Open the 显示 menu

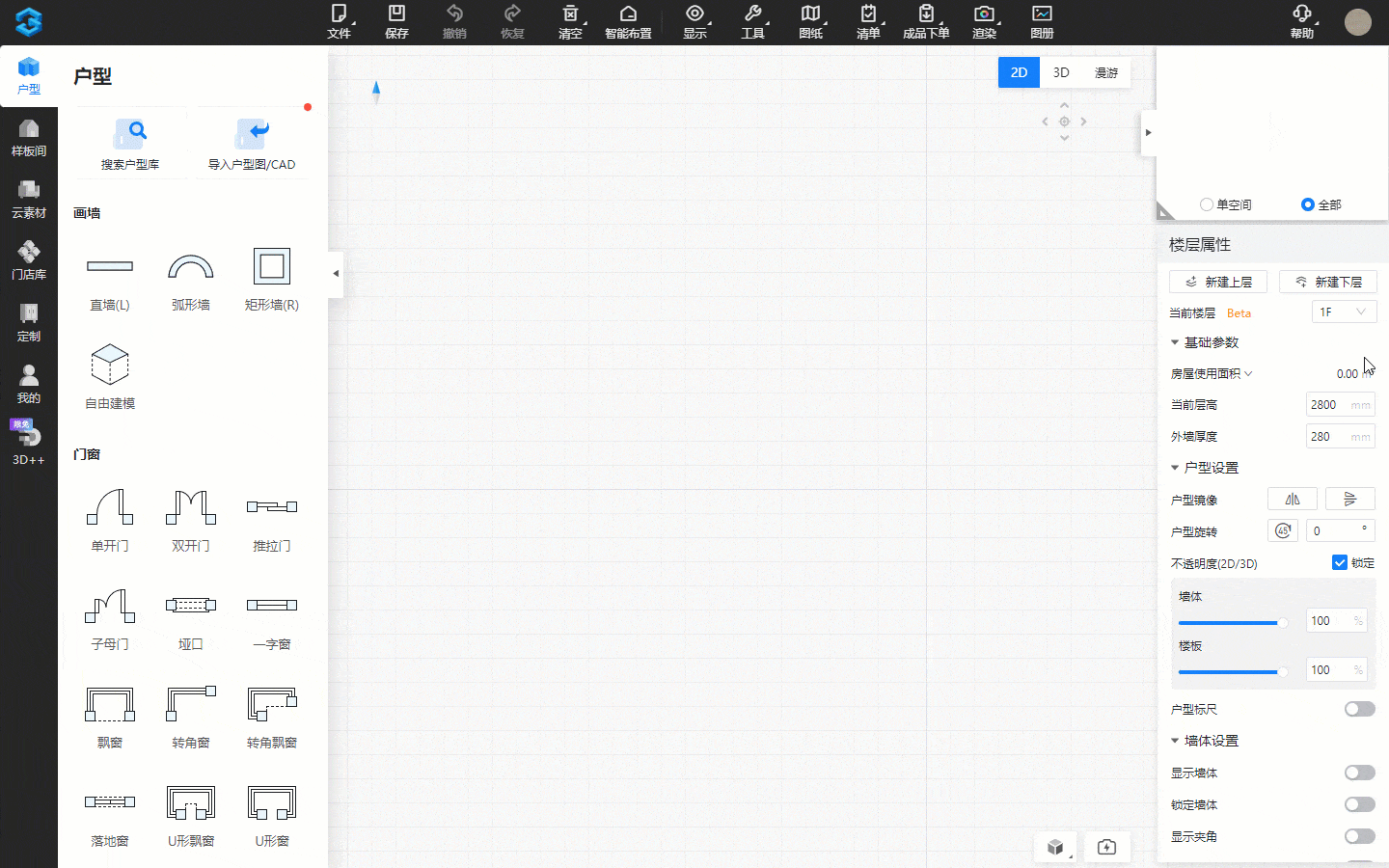click(695, 21)
